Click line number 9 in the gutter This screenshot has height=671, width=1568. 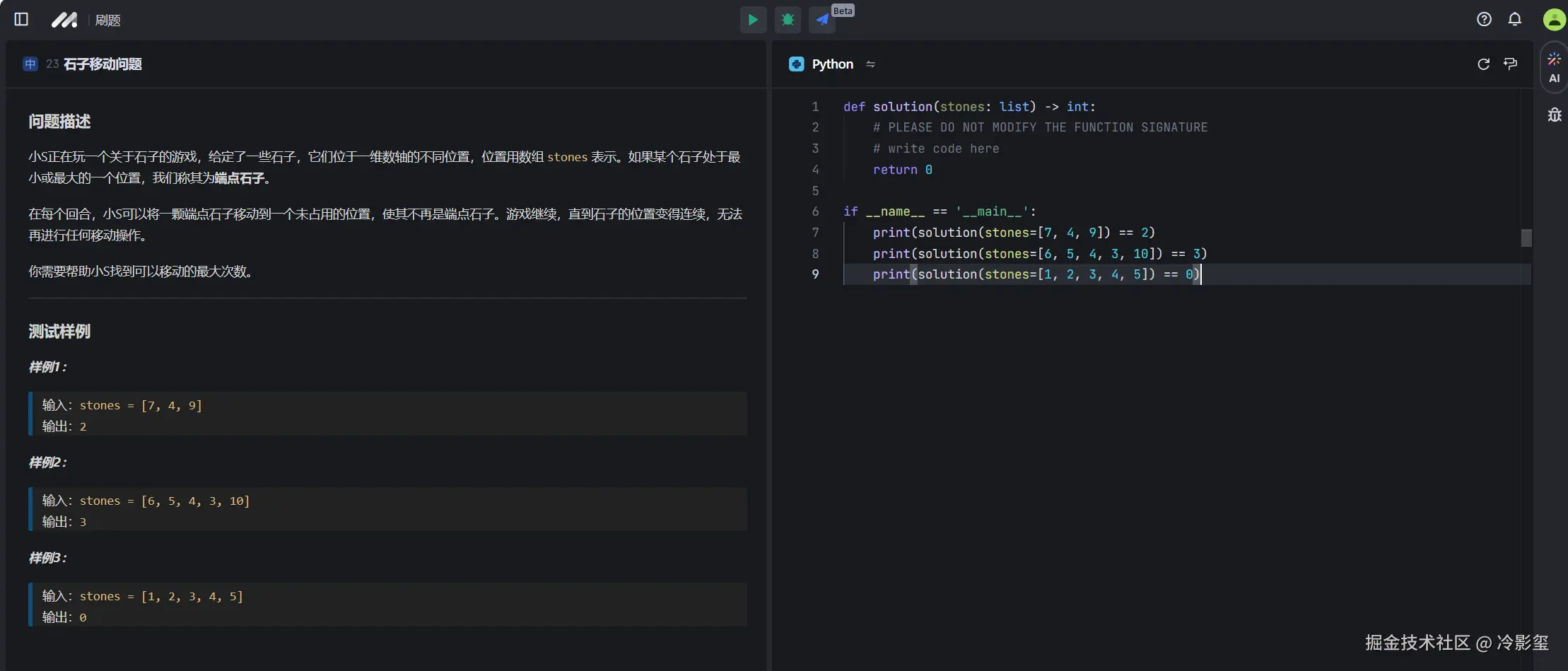pyautogui.click(x=815, y=274)
